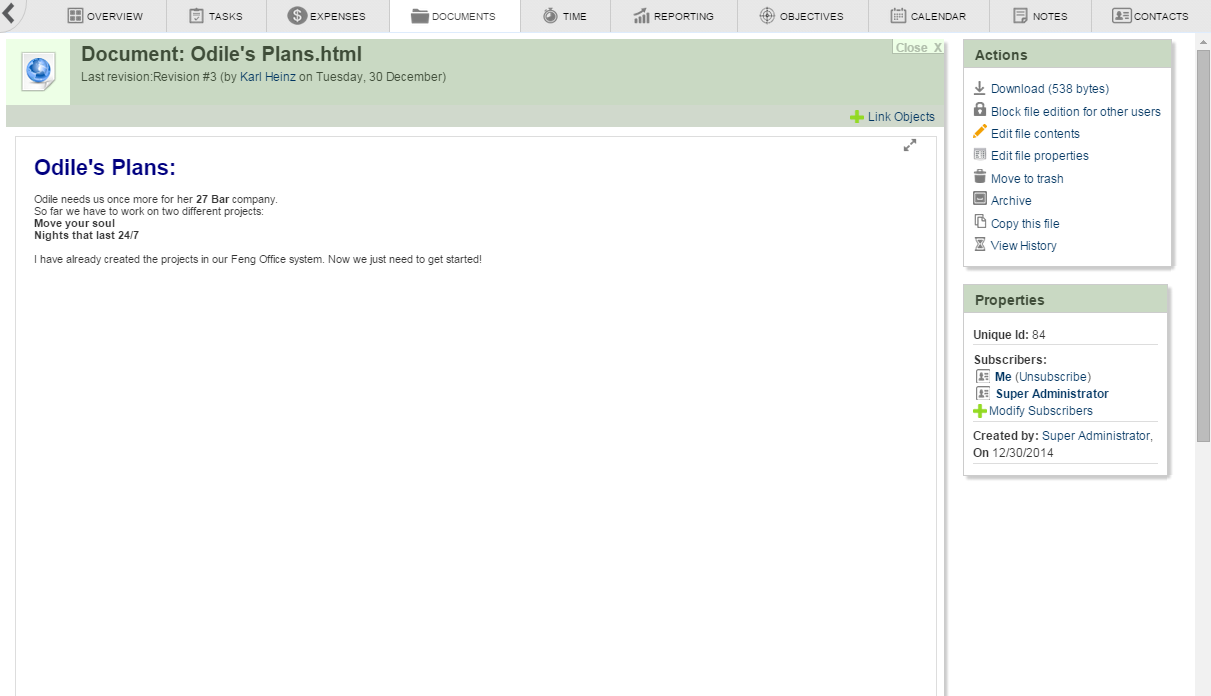Close the document view
The width and height of the screenshot is (1211, 696).
pyautogui.click(x=918, y=48)
